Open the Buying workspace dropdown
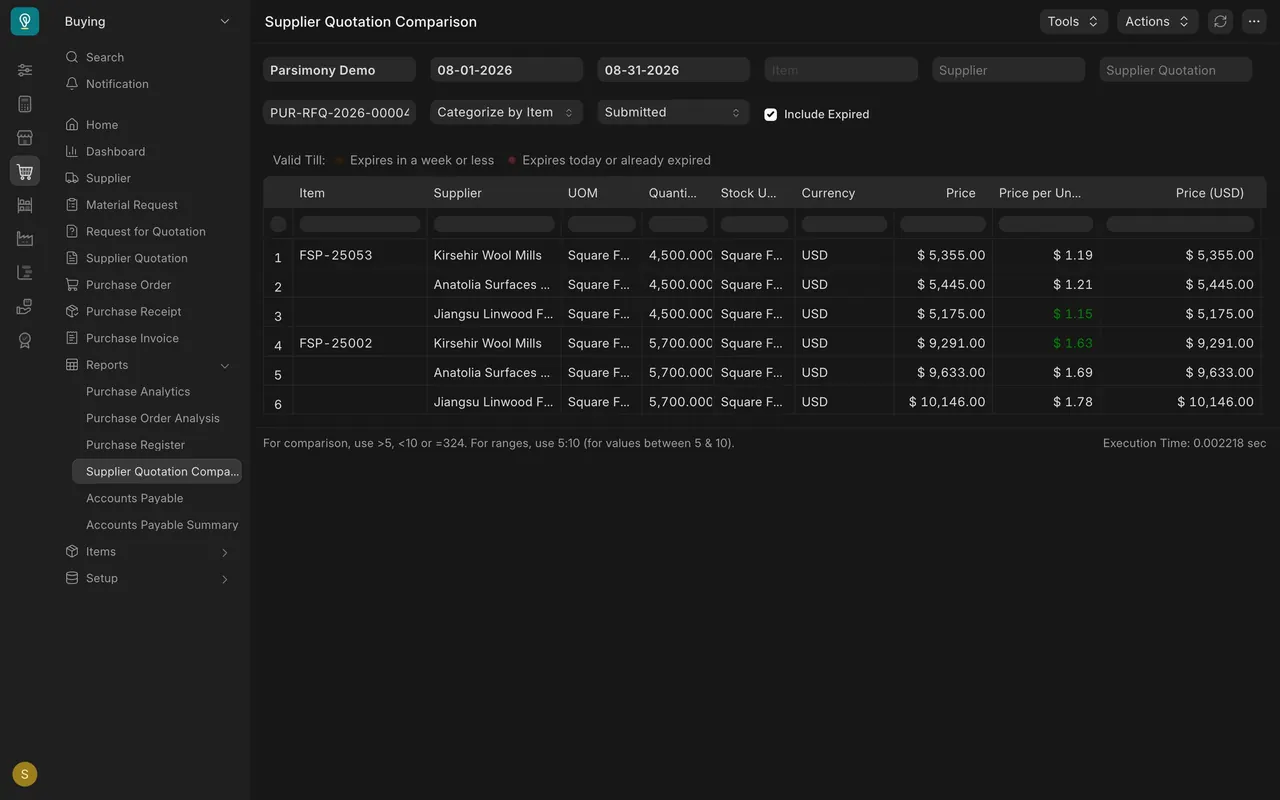1280x800 pixels. tap(147, 21)
